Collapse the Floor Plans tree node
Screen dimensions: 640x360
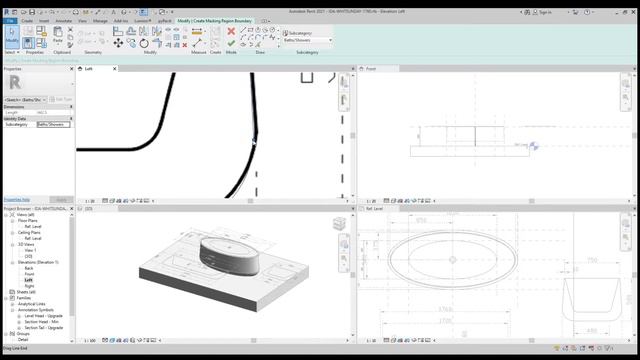pyautogui.click(x=13, y=220)
